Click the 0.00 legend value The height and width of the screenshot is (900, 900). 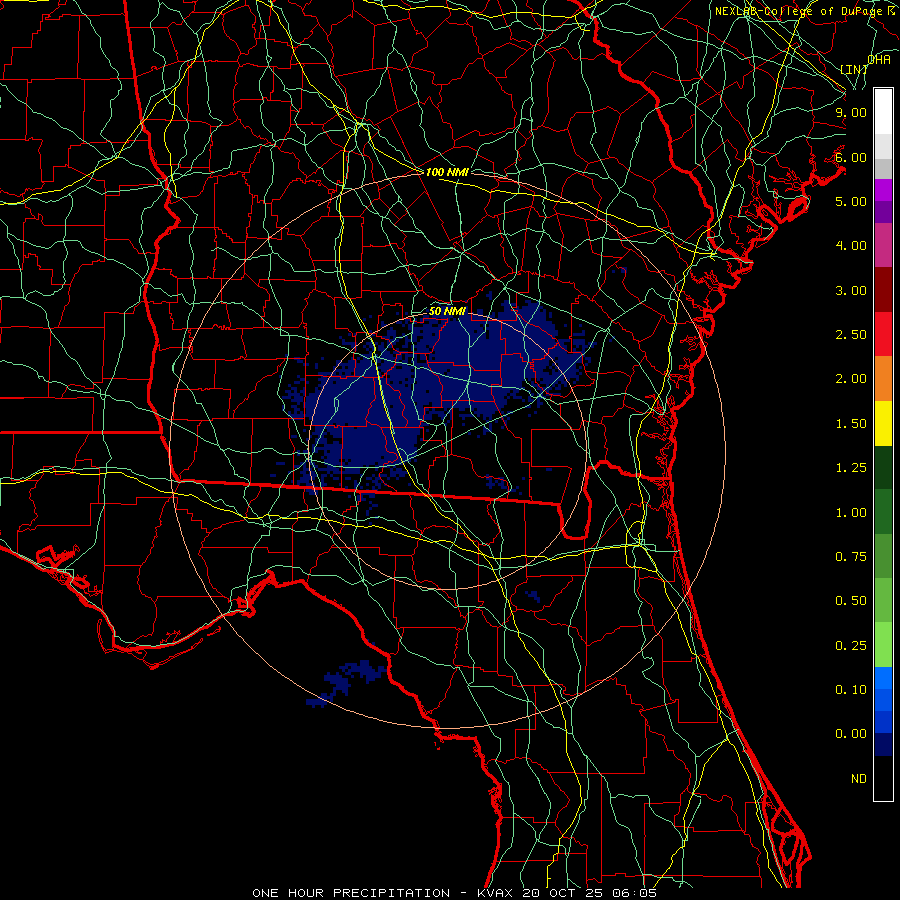(851, 734)
